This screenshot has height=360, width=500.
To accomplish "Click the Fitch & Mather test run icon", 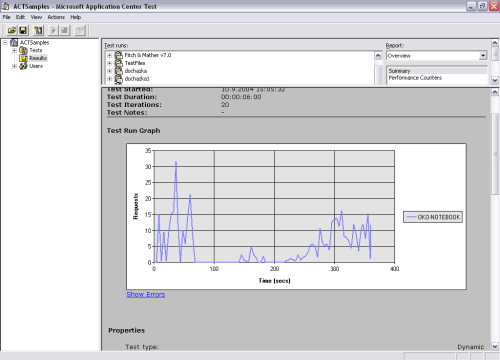I will click(119, 55).
